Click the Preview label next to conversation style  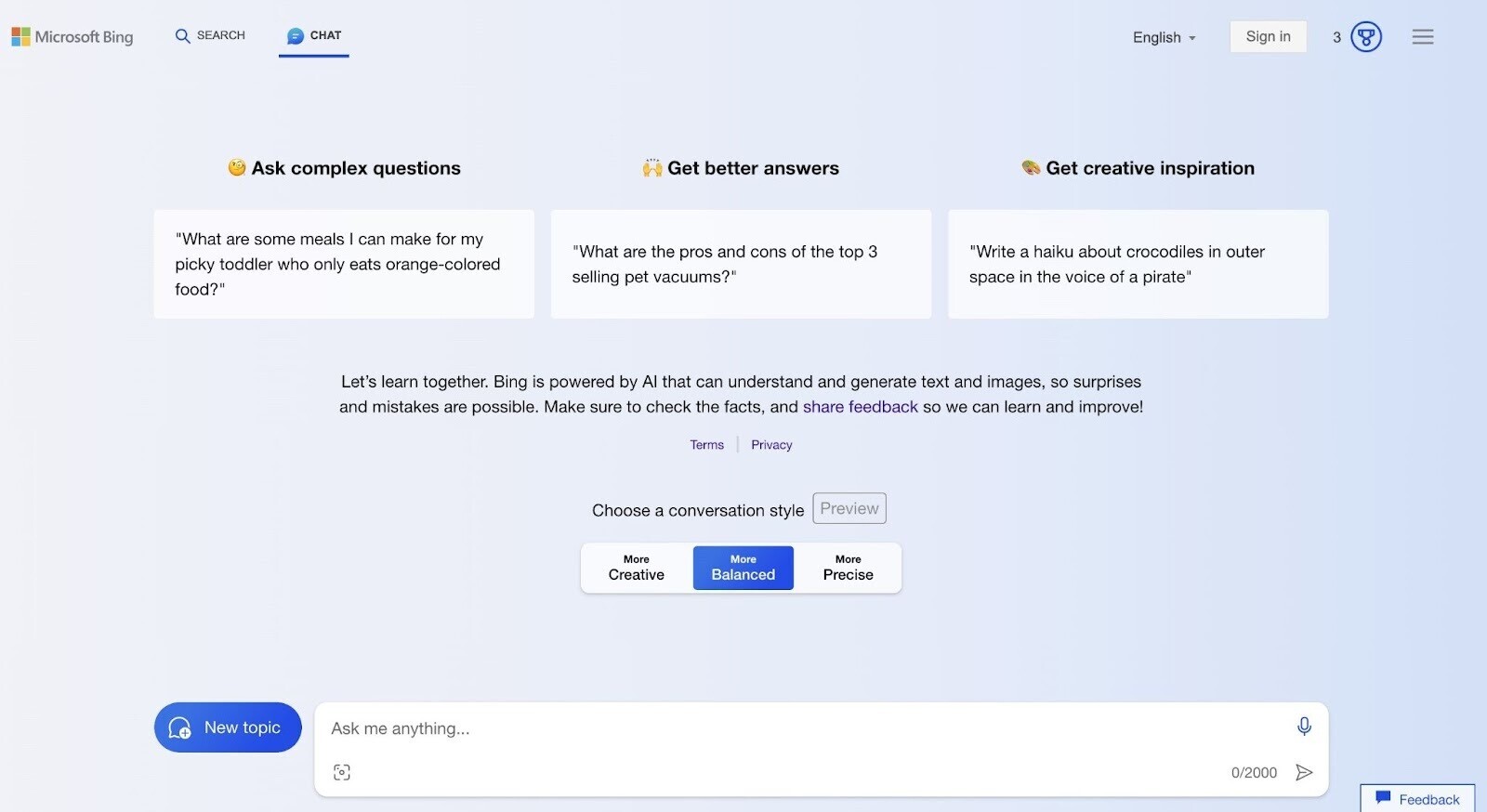[849, 508]
